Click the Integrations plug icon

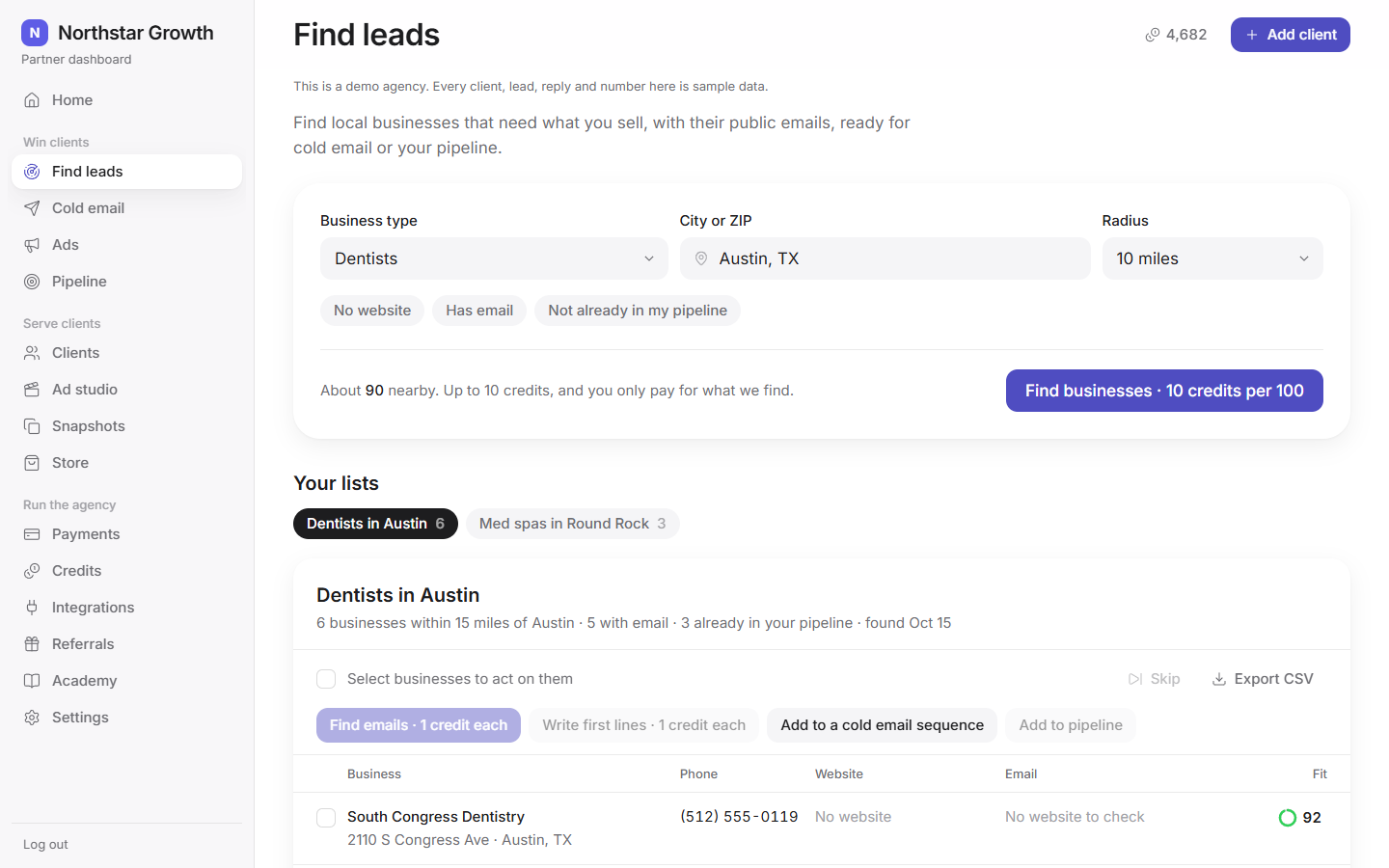(32, 608)
